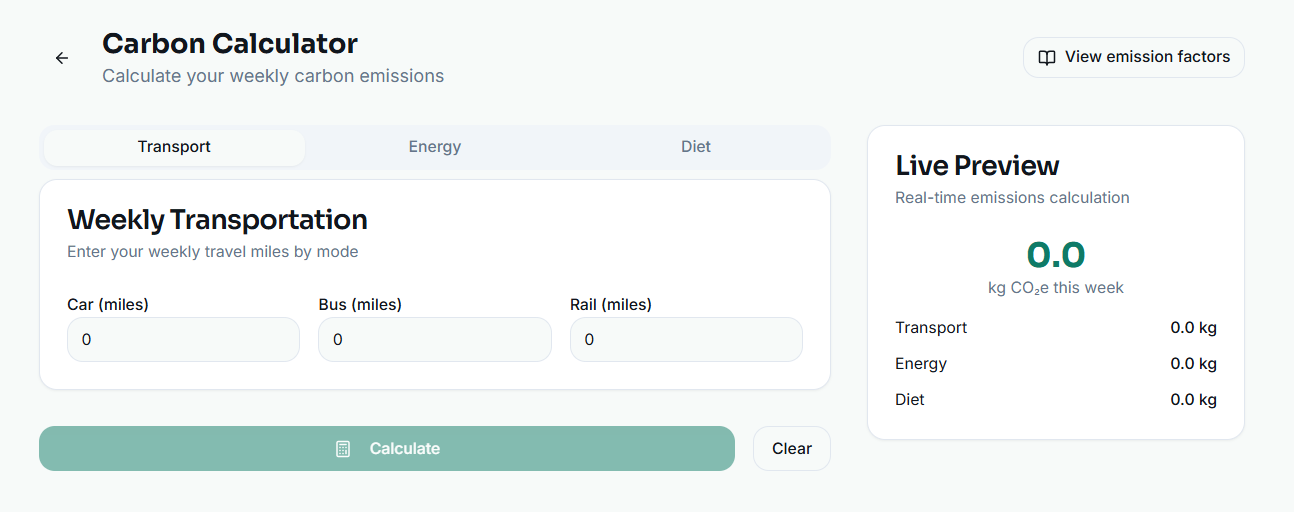This screenshot has width=1294, height=512.
Task: Click the Car (miles) label
Action: [108, 304]
